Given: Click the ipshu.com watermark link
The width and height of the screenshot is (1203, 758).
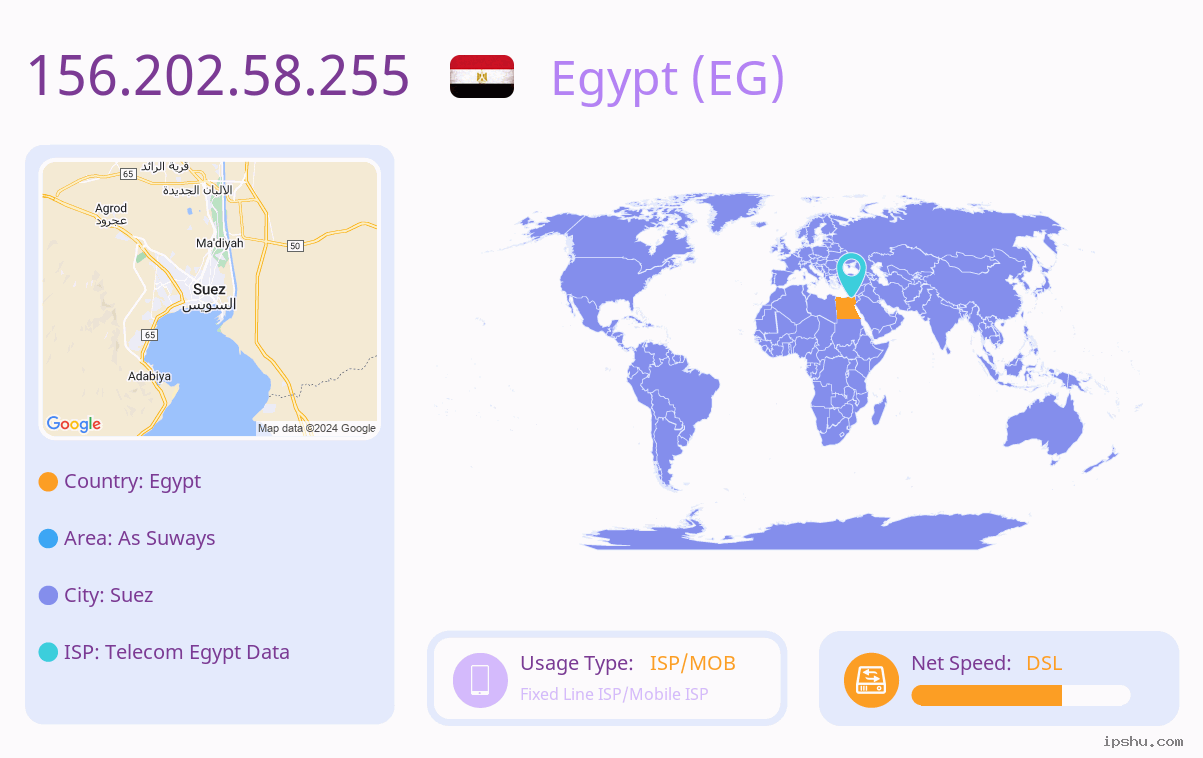Looking at the screenshot, I should coord(1143,741).
